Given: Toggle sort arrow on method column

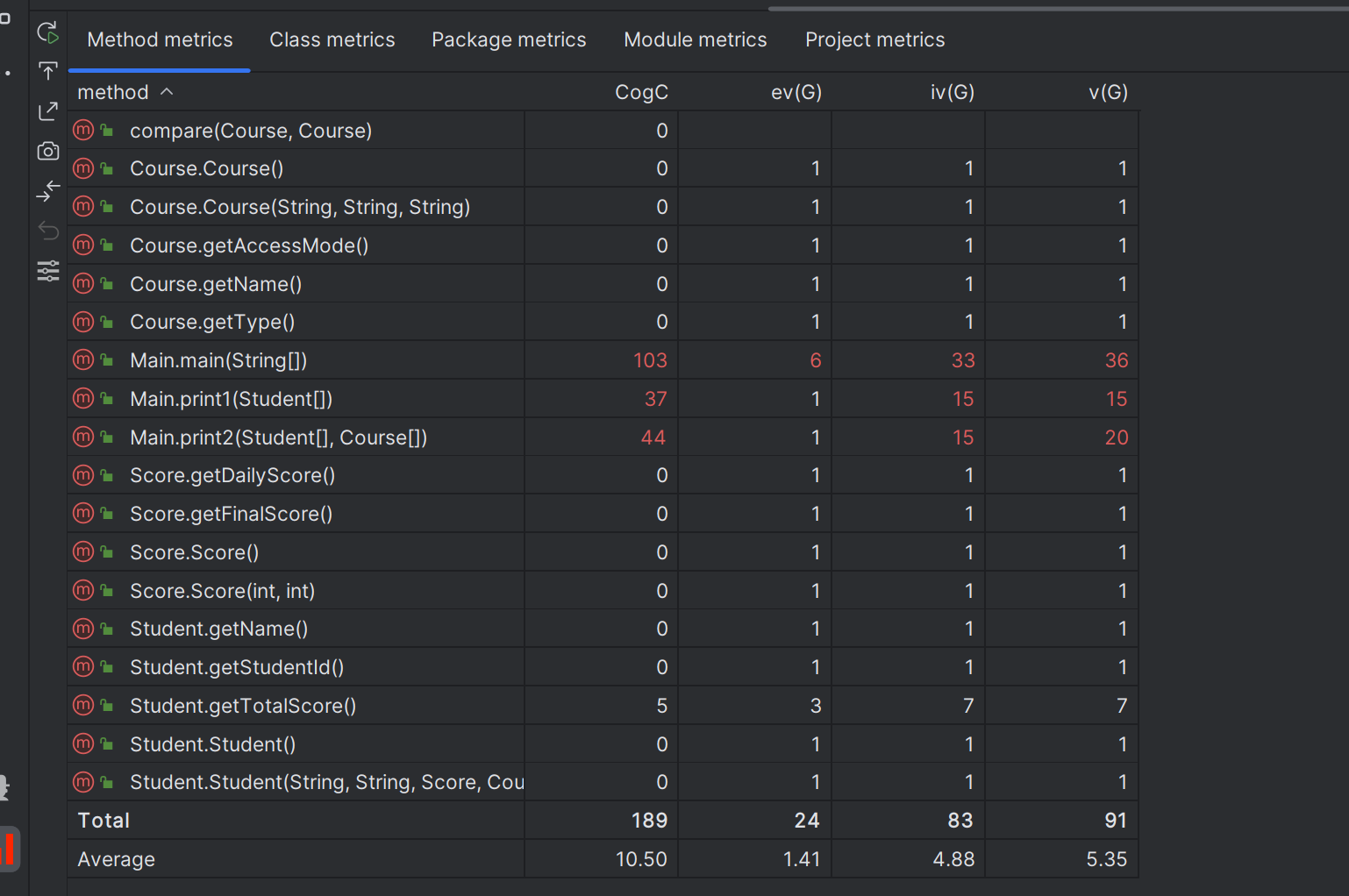Looking at the screenshot, I should point(167,92).
